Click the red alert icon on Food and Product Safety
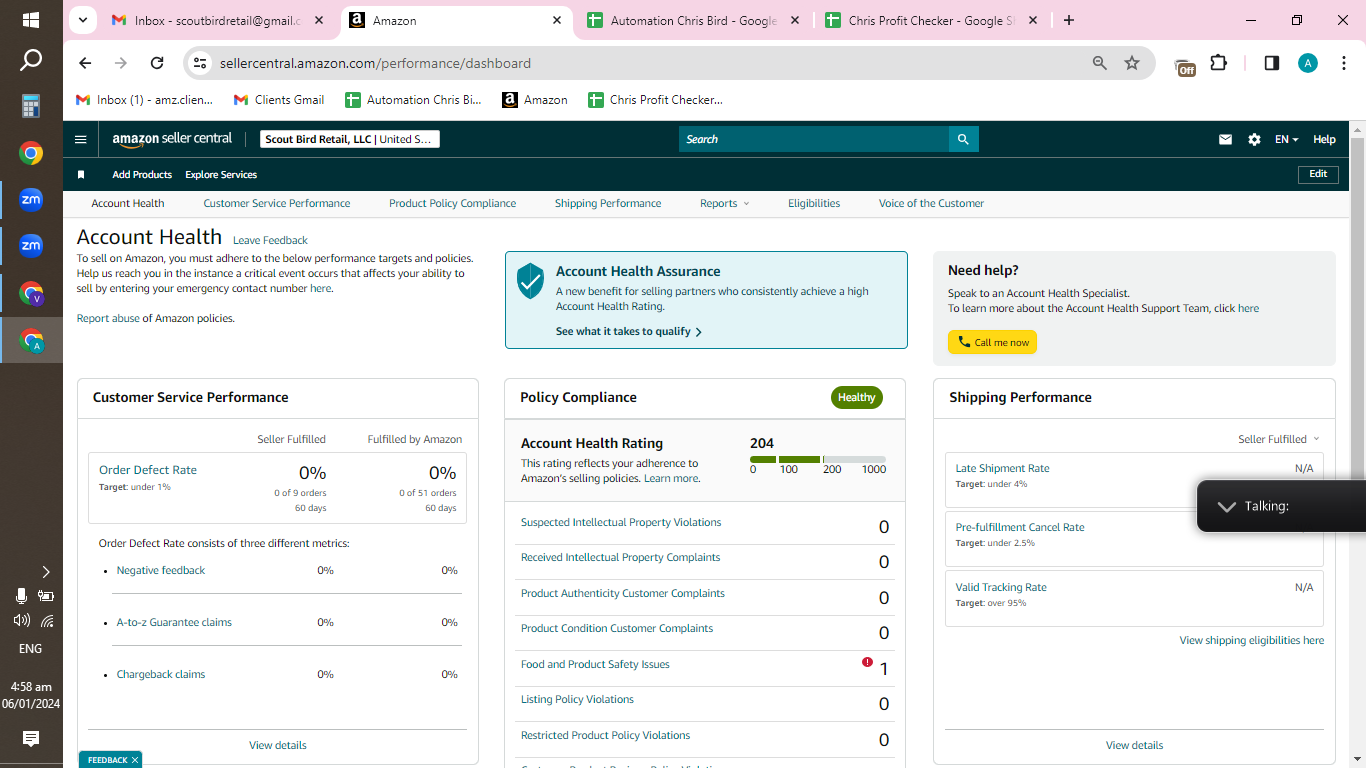The height and width of the screenshot is (768, 1366). click(x=867, y=662)
